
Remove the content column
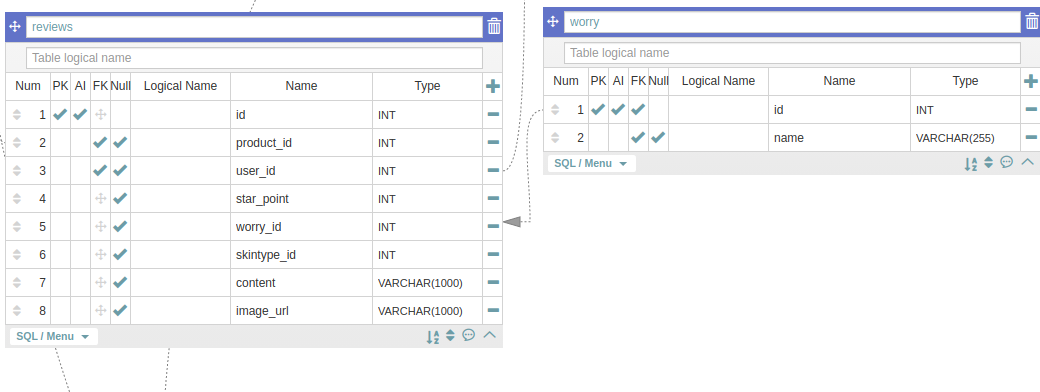(493, 282)
